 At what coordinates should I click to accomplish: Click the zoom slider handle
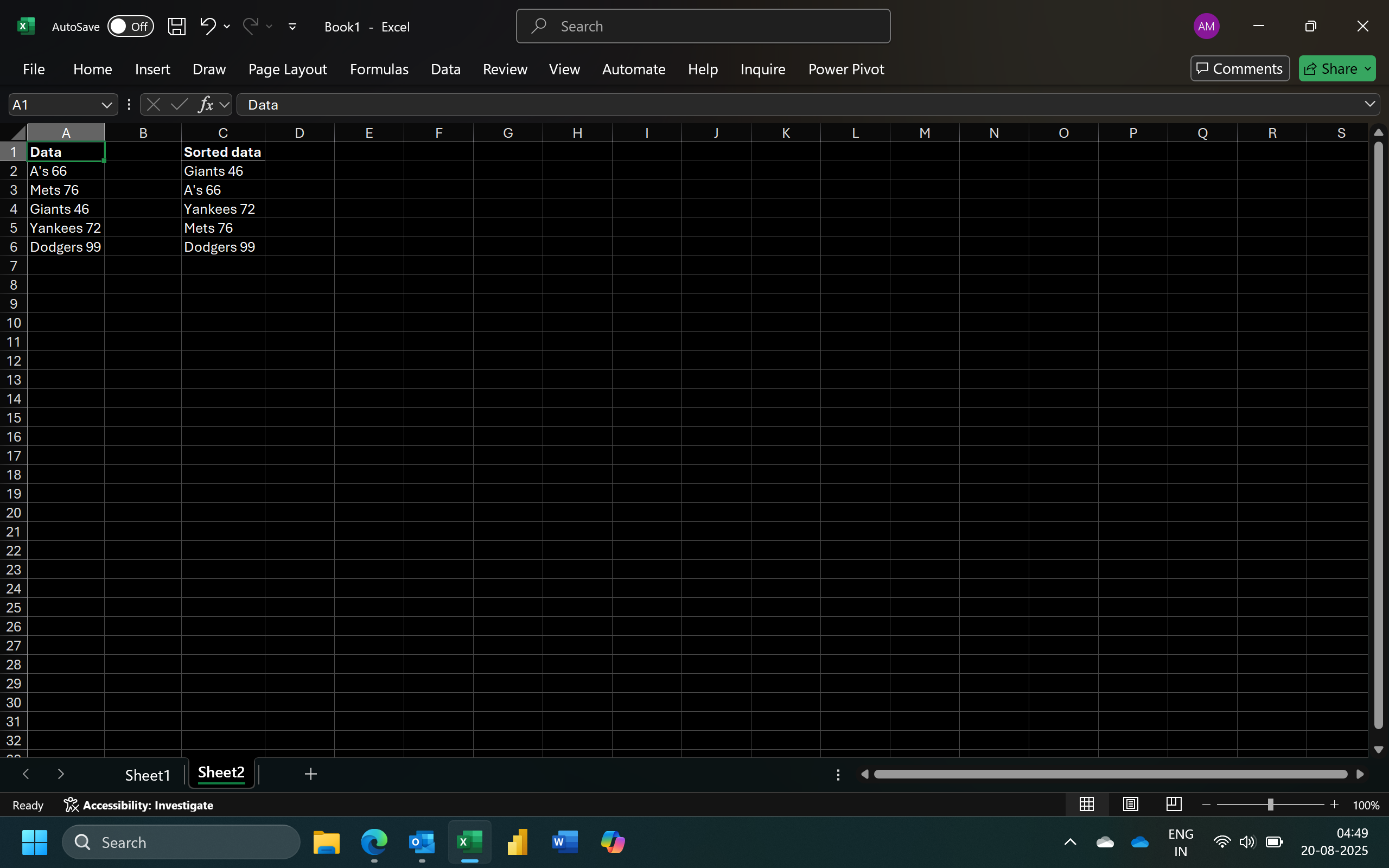tap(1270, 805)
